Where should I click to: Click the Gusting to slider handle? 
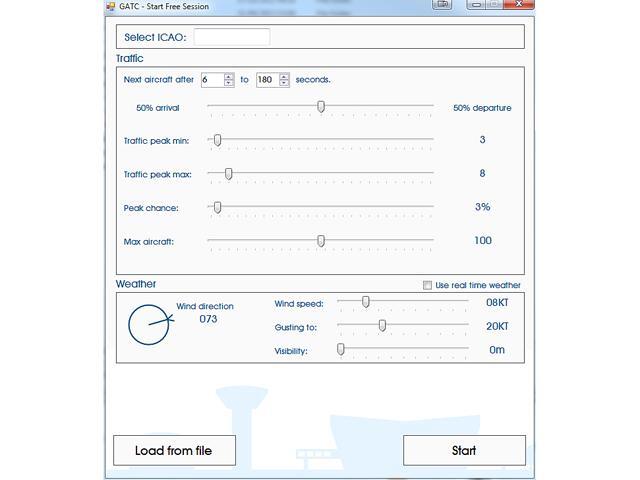click(x=382, y=326)
